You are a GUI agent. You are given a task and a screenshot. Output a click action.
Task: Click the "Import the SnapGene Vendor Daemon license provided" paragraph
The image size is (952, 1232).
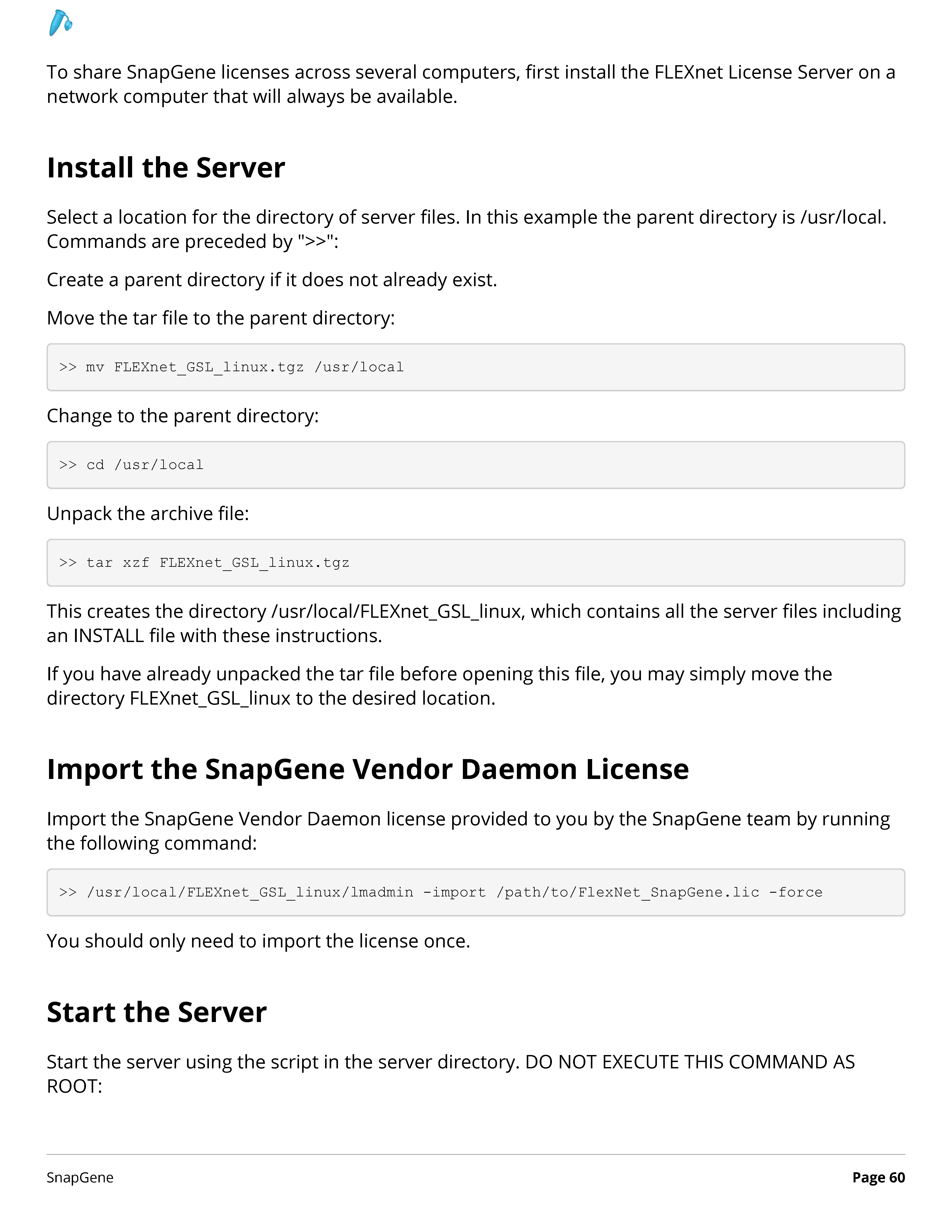tap(469, 831)
